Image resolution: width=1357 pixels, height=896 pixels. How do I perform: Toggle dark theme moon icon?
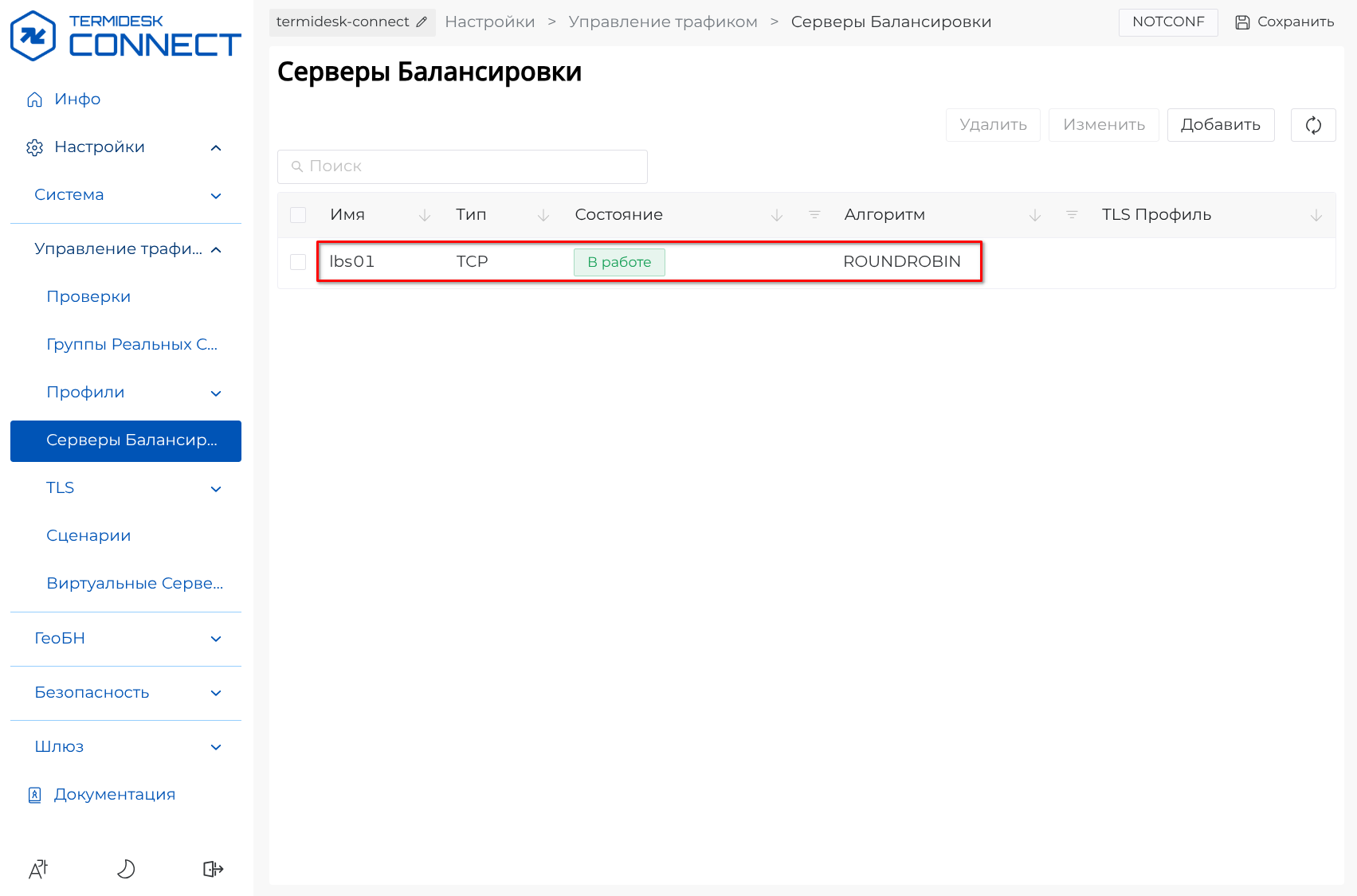point(126,869)
